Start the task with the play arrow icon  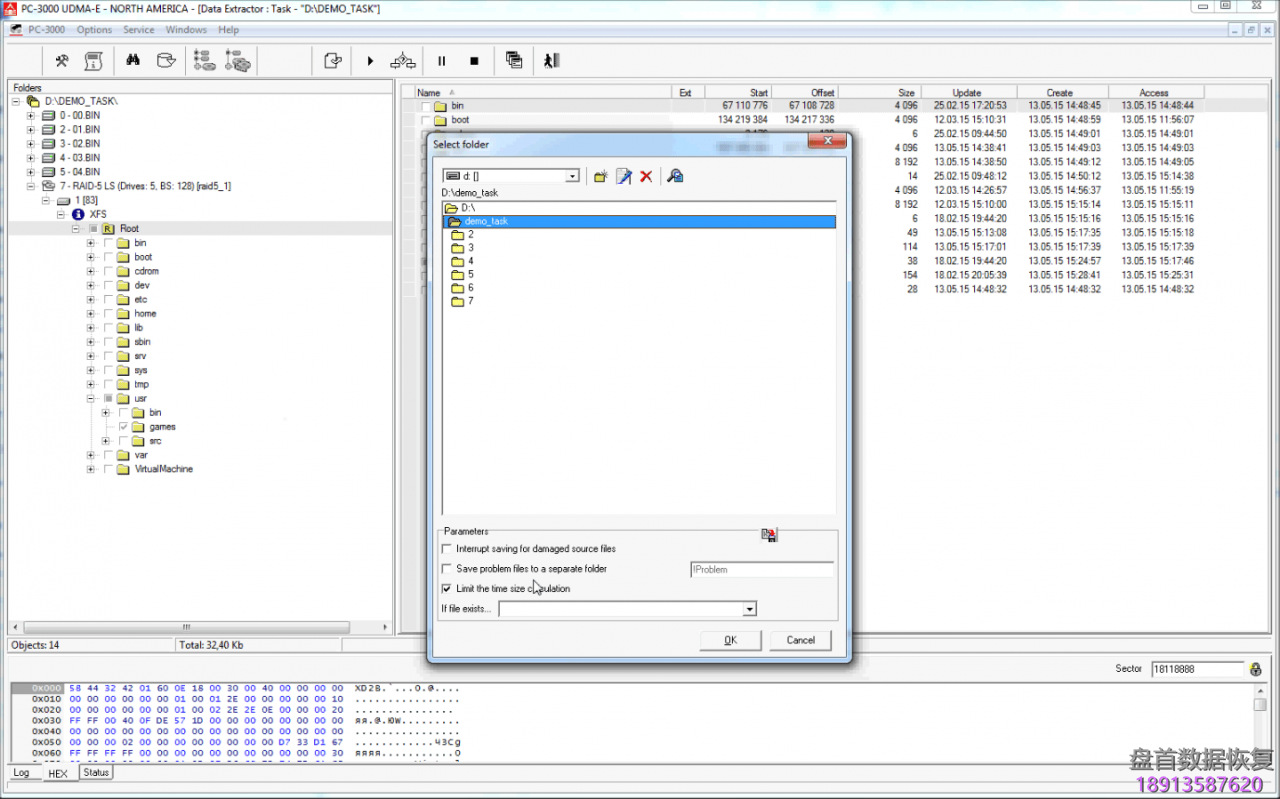click(x=371, y=61)
